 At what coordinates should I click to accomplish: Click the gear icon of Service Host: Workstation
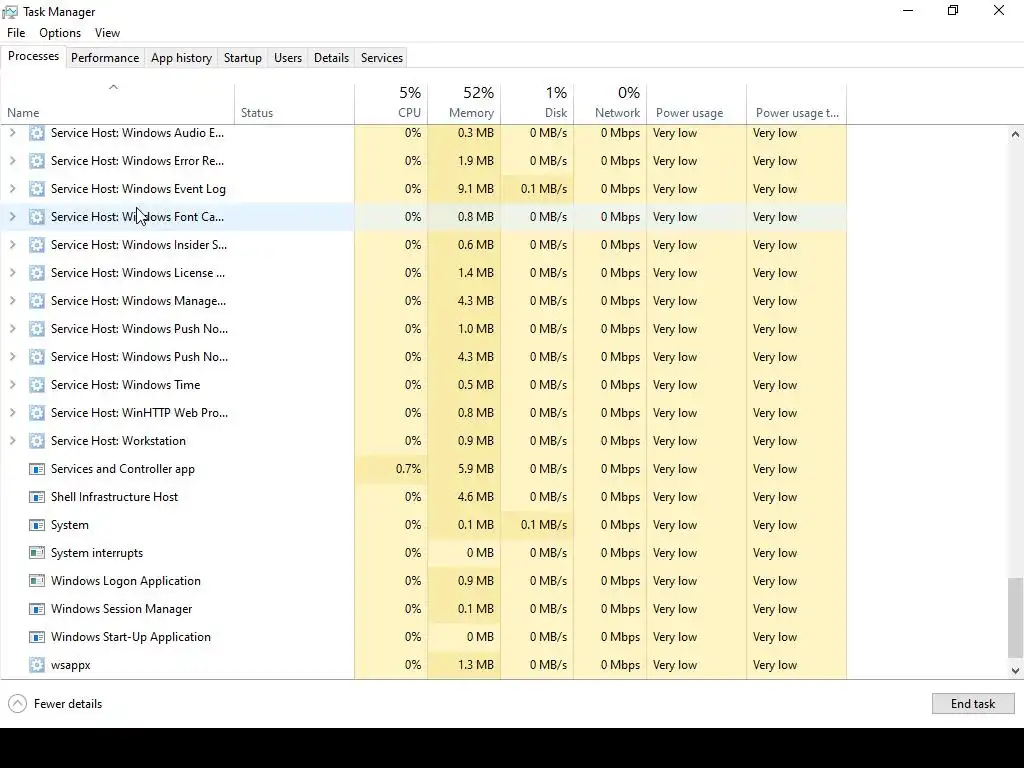click(37, 441)
